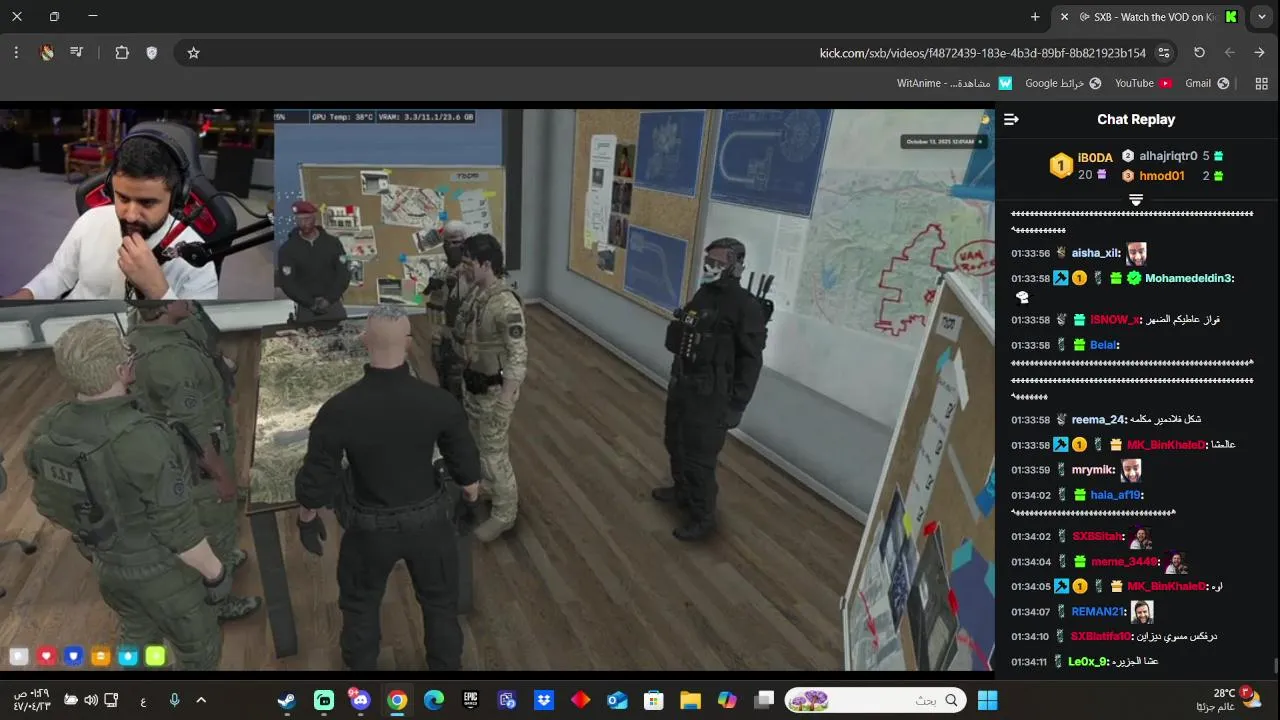Open Windows Start menu

(x=987, y=700)
